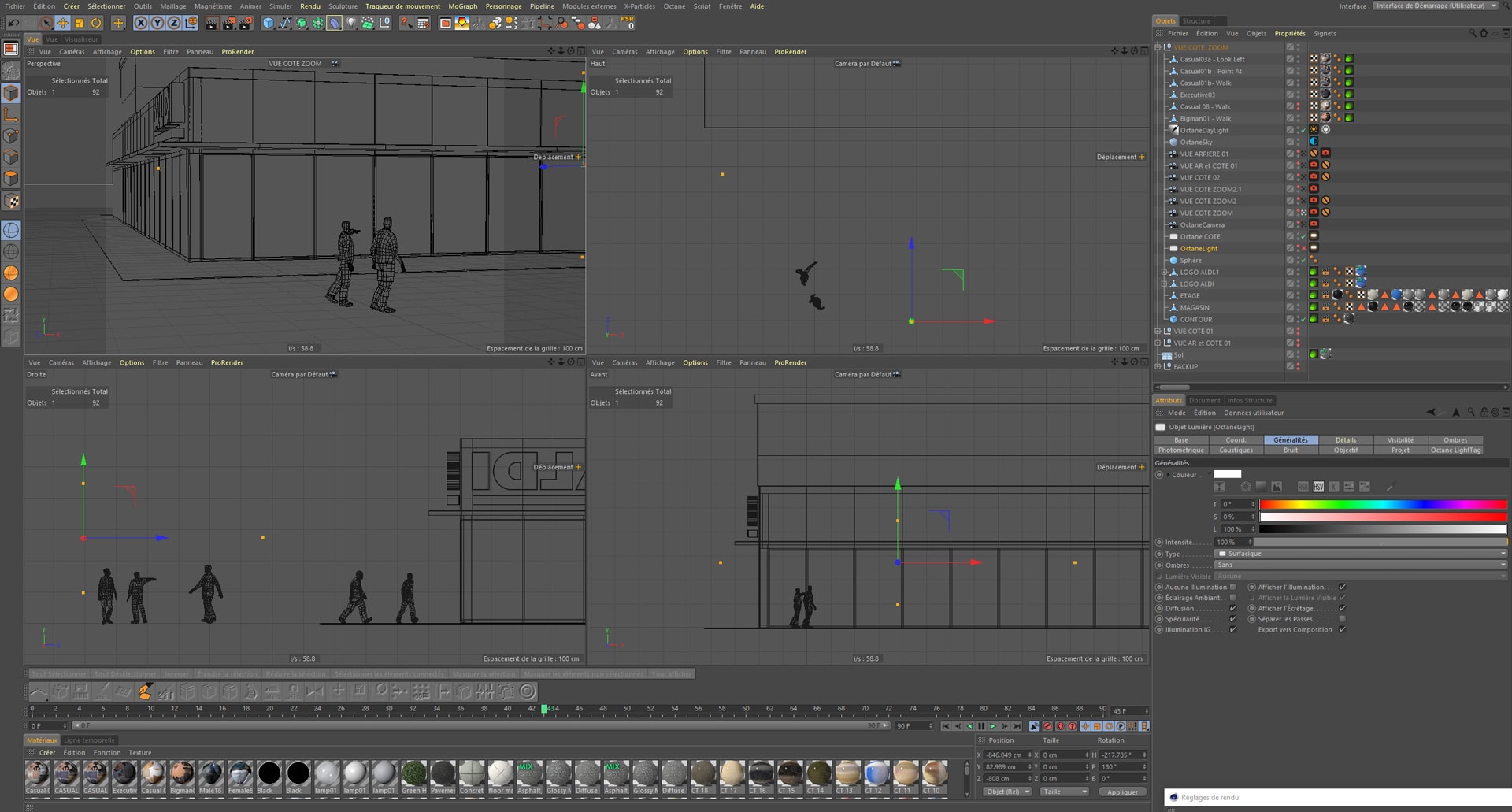Select the Move tool in top toolbar

[62, 24]
